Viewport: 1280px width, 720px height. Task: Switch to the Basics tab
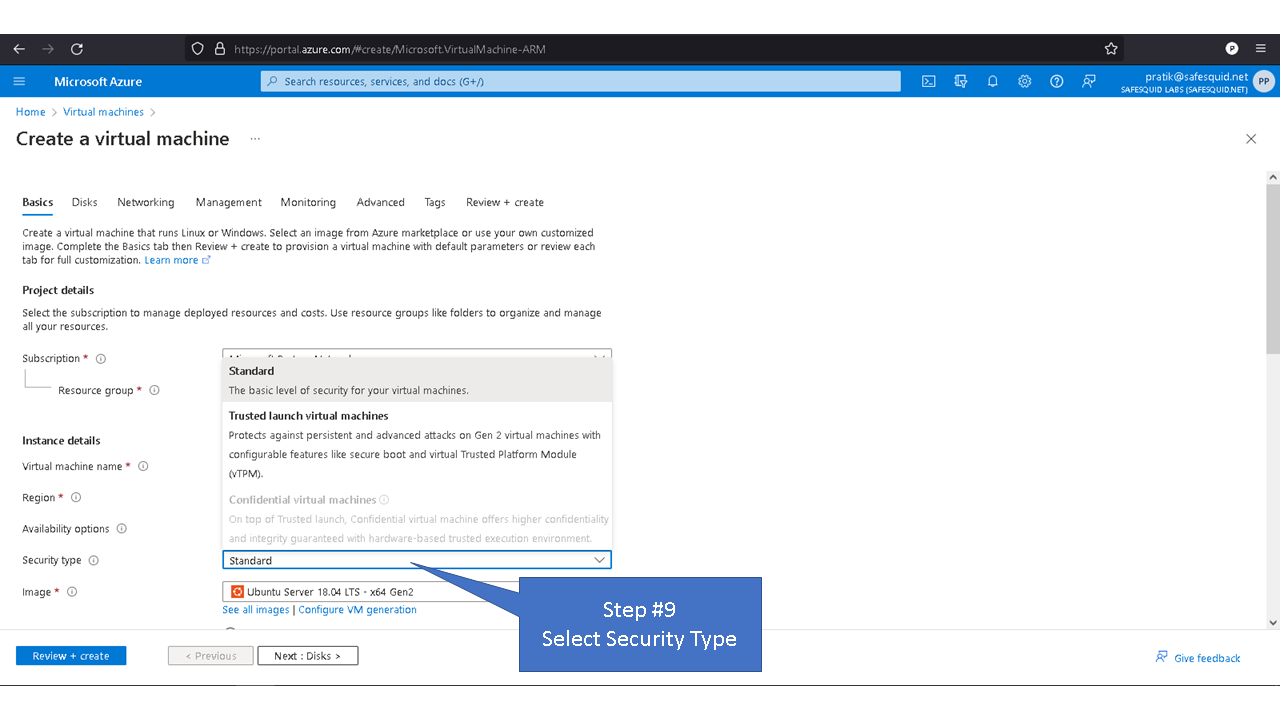point(38,202)
